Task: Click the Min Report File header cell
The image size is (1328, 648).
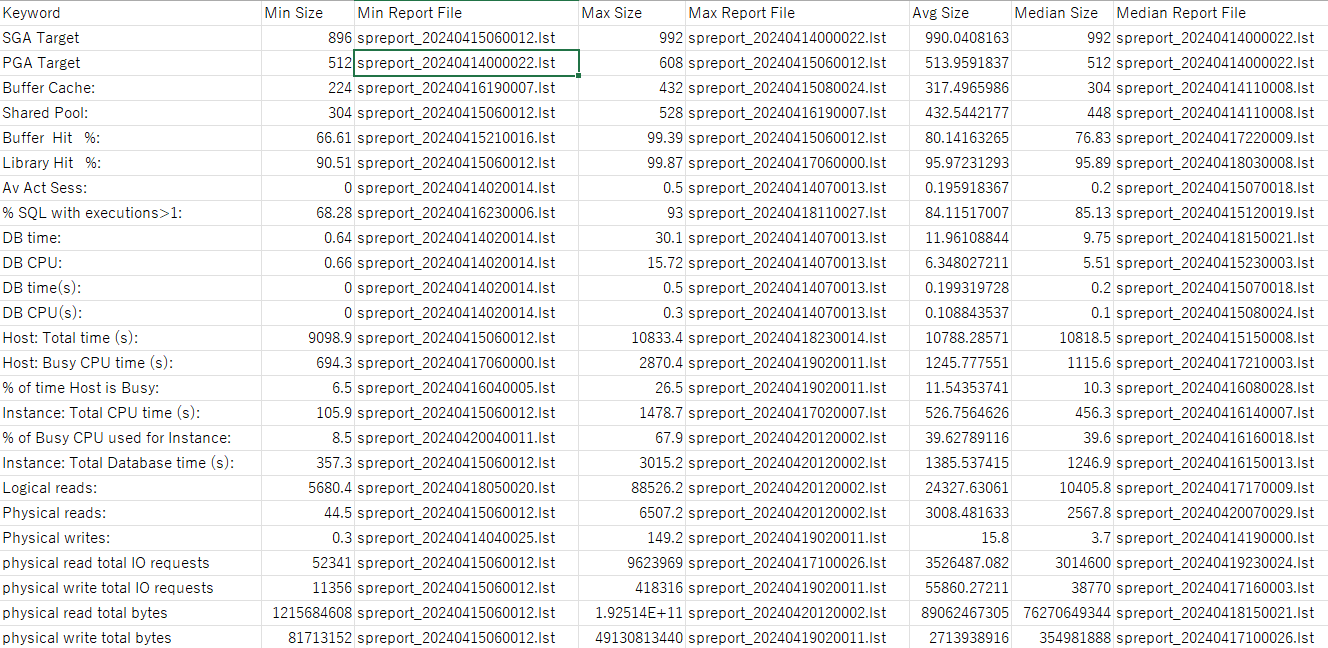Action: click(467, 13)
